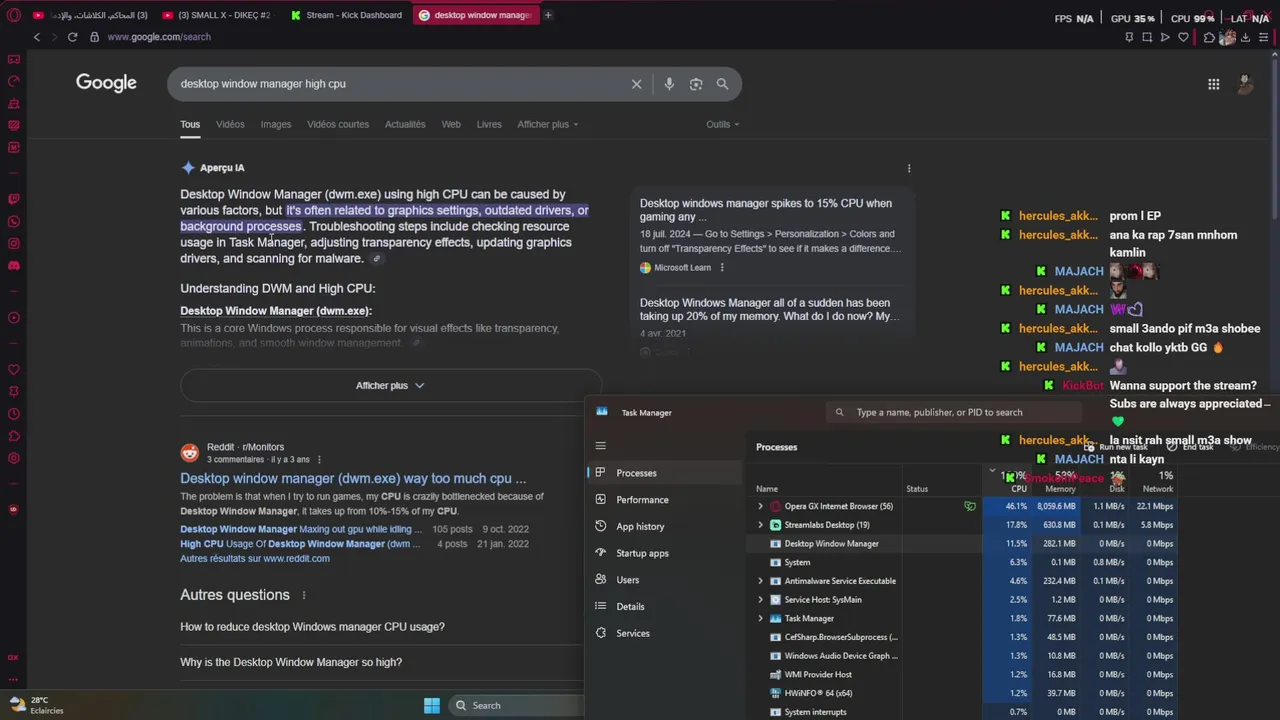Switch to Stream - Kick Dashboard tab
Image resolution: width=1280 pixels, height=720 pixels.
pos(346,15)
